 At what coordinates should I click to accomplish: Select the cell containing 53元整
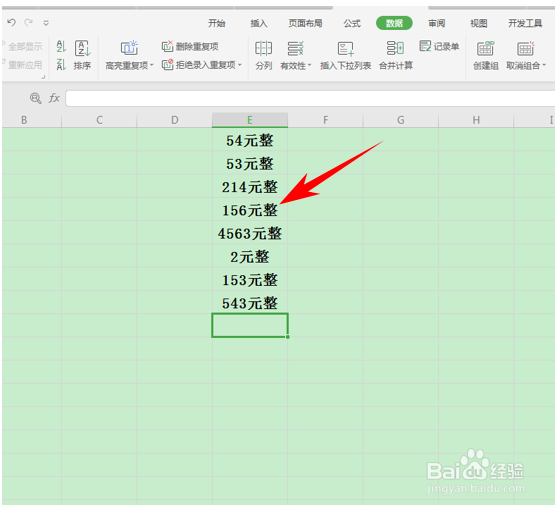[x=250, y=163]
